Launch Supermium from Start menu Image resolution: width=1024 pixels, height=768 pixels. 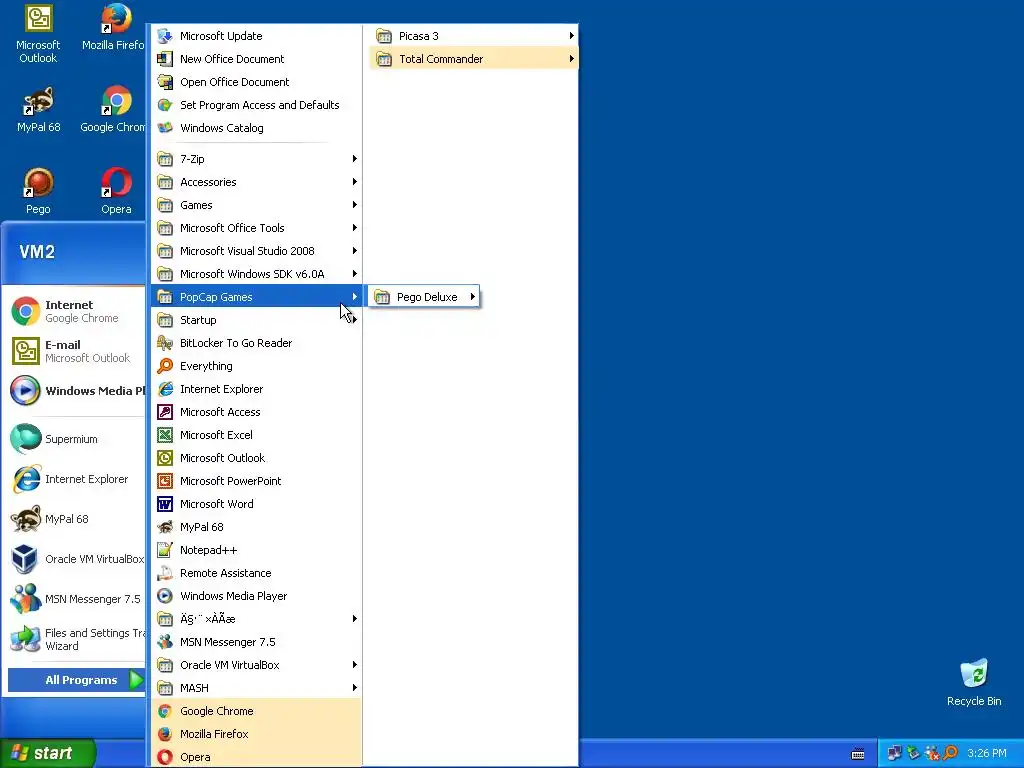tap(74, 439)
